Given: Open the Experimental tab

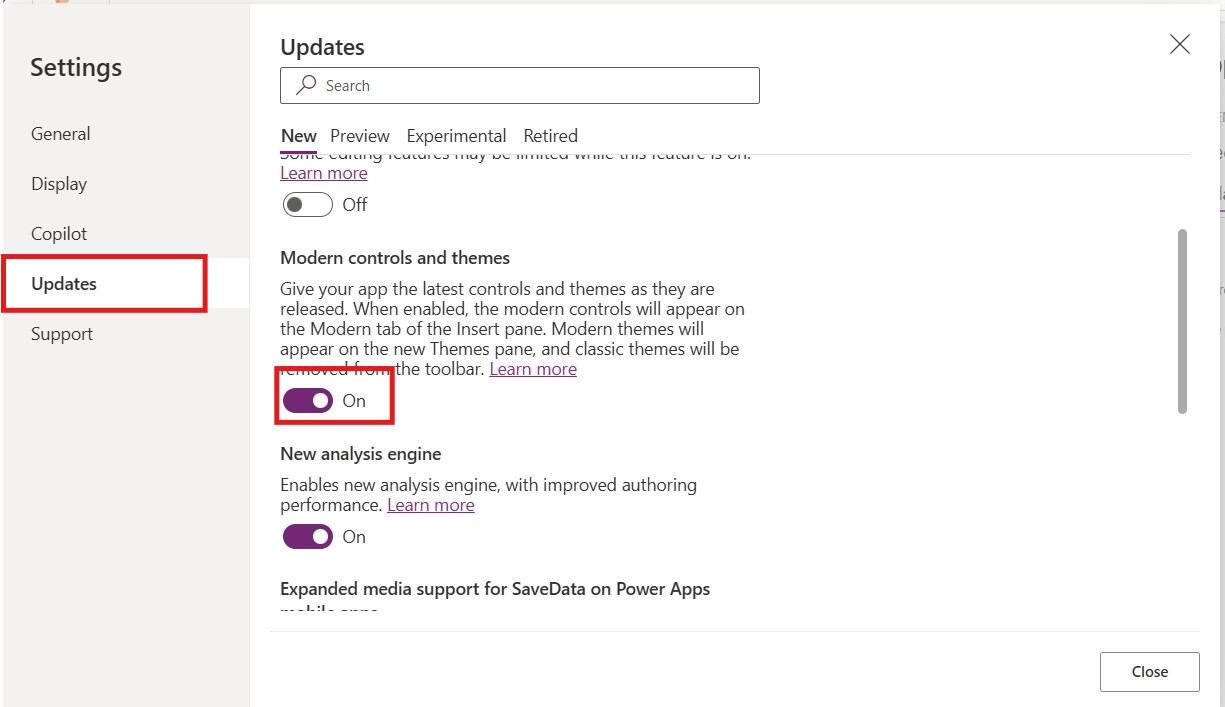Looking at the screenshot, I should [x=456, y=136].
